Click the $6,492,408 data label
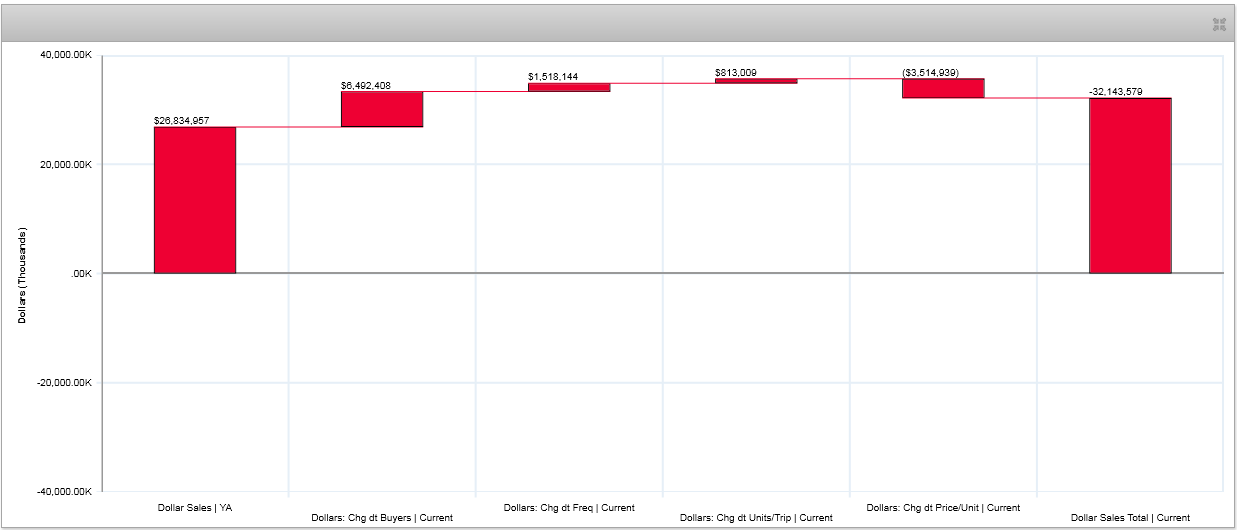Screen dimensions: 1237x530 (369, 86)
